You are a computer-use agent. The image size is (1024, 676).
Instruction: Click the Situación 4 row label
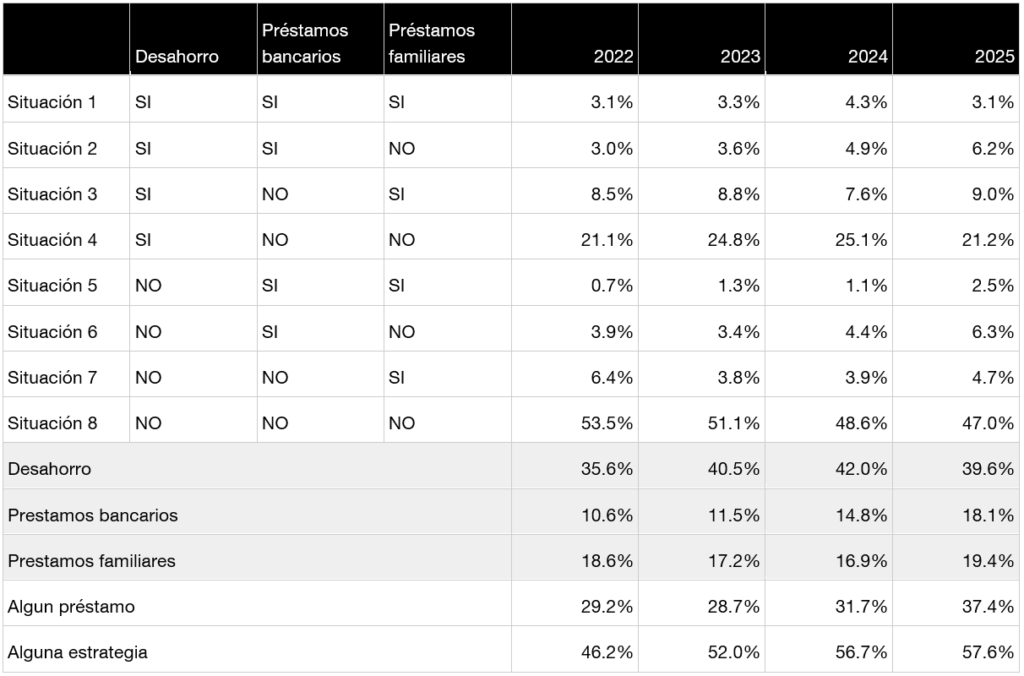click(x=52, y=240)
